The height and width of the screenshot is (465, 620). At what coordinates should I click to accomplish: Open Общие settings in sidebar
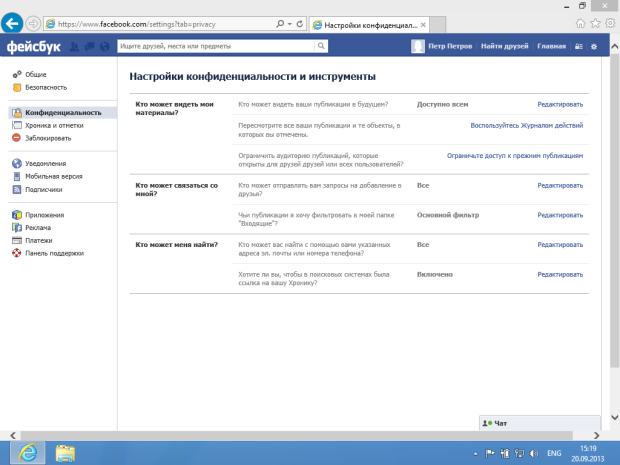[x=36, y=74]
